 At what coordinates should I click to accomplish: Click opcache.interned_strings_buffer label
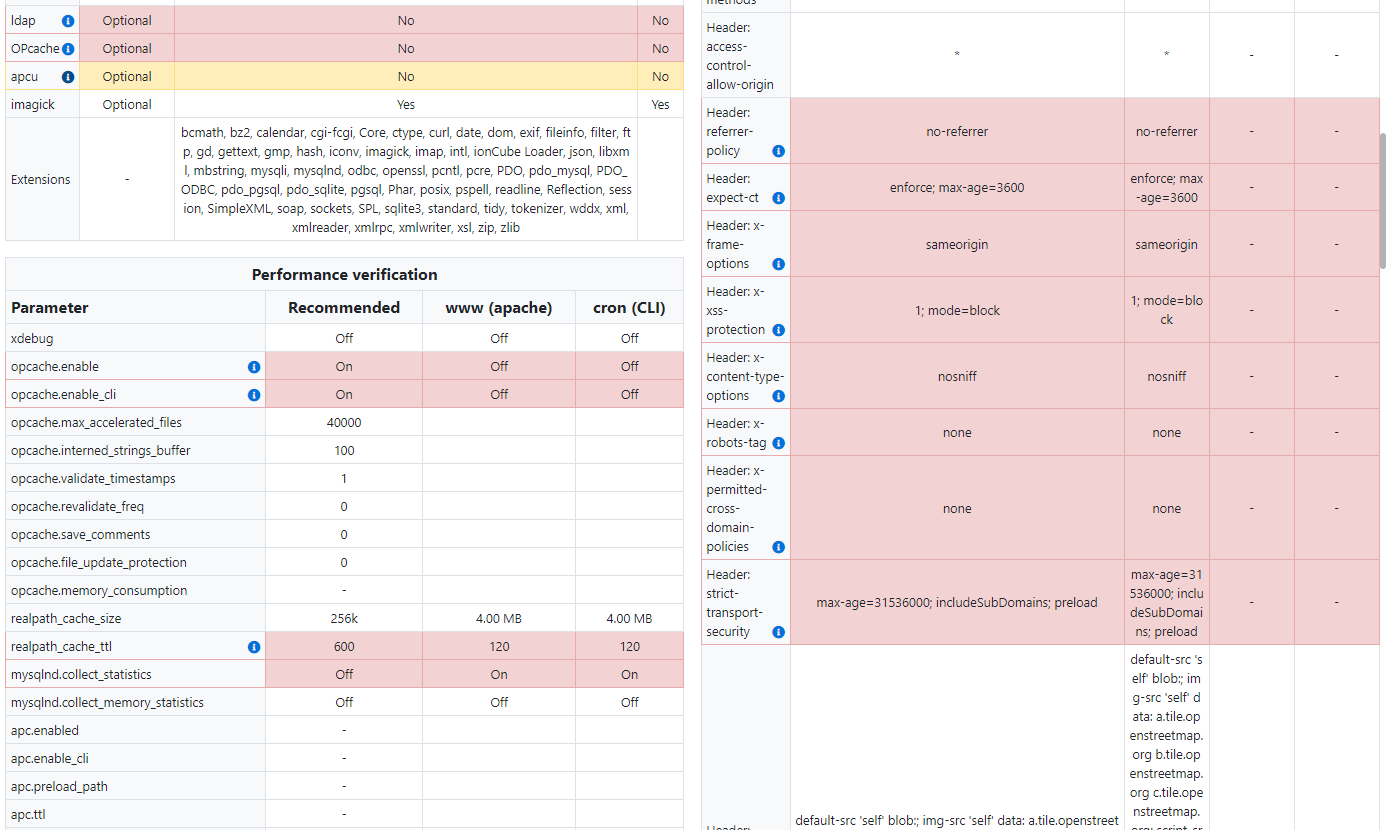pos(100,451)
